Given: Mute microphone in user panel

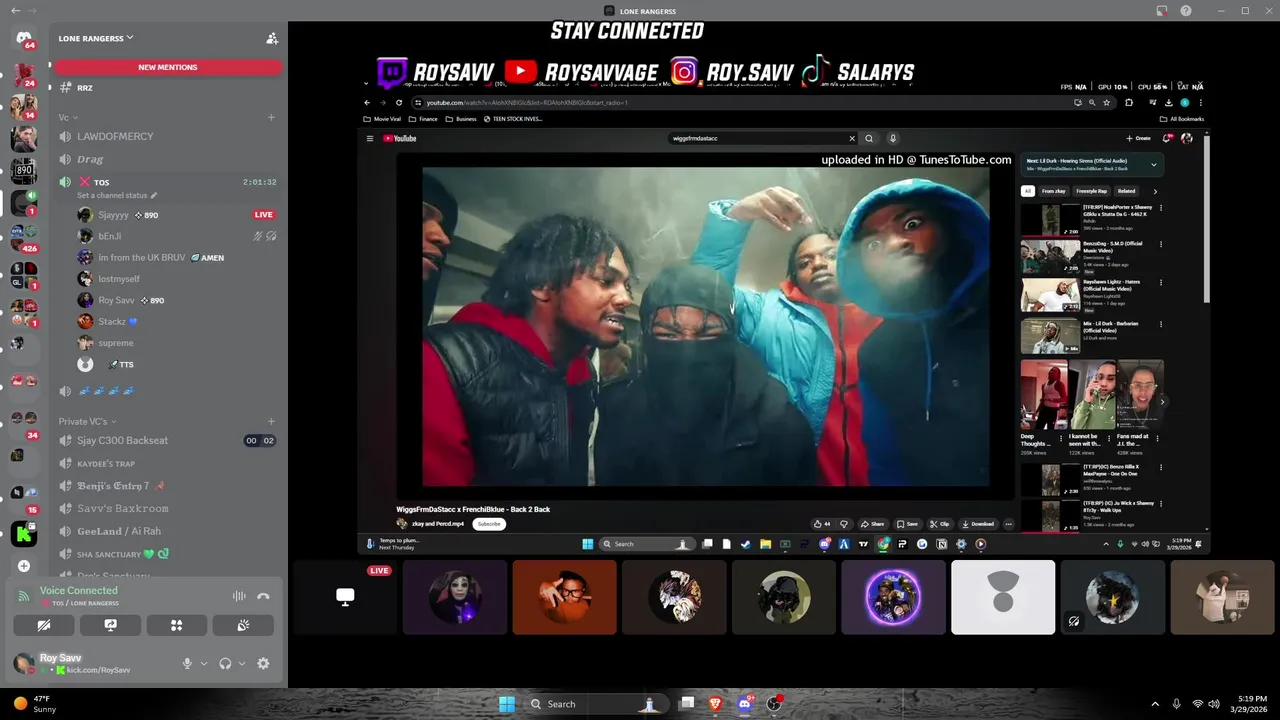Looking at the screenshot, I should (x=186, y=663).
